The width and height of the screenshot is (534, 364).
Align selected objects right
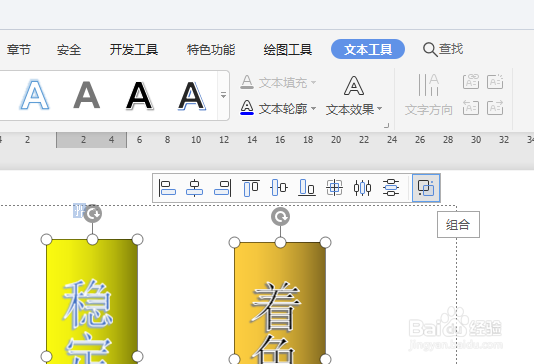pos(223,188)
